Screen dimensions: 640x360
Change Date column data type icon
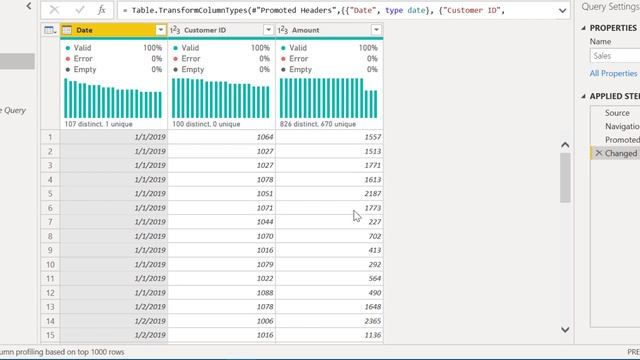(x=67, y=30)
